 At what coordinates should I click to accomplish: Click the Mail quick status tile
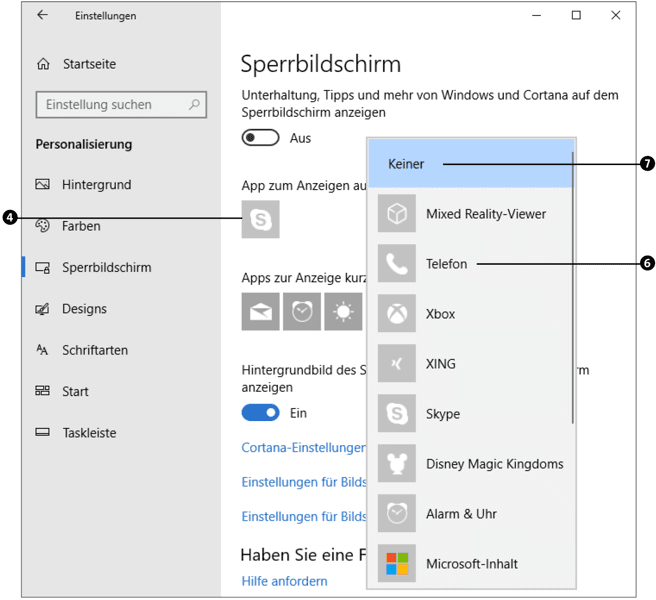[x=260, y=312]
